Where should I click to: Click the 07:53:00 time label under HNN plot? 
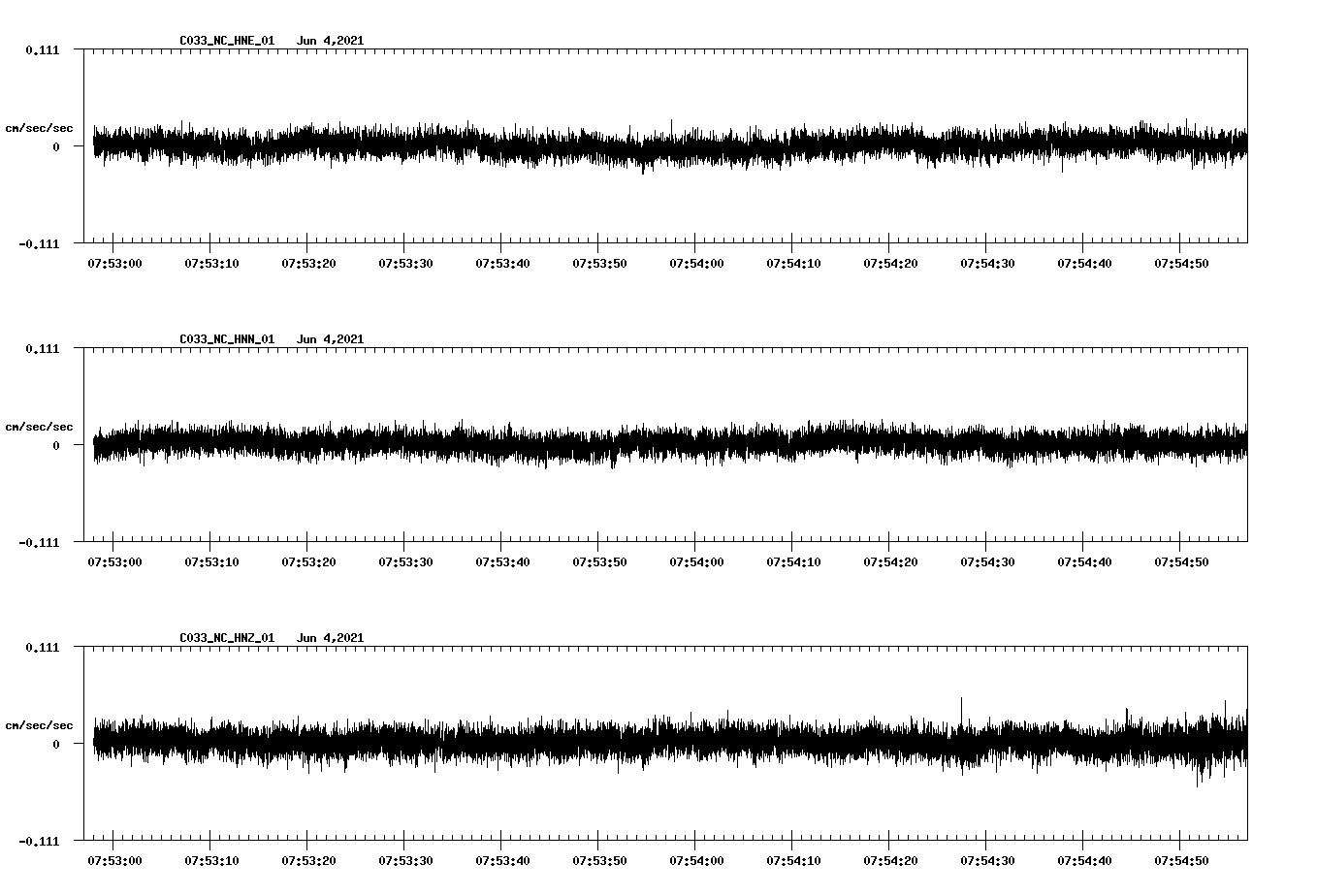coord(114,561)
